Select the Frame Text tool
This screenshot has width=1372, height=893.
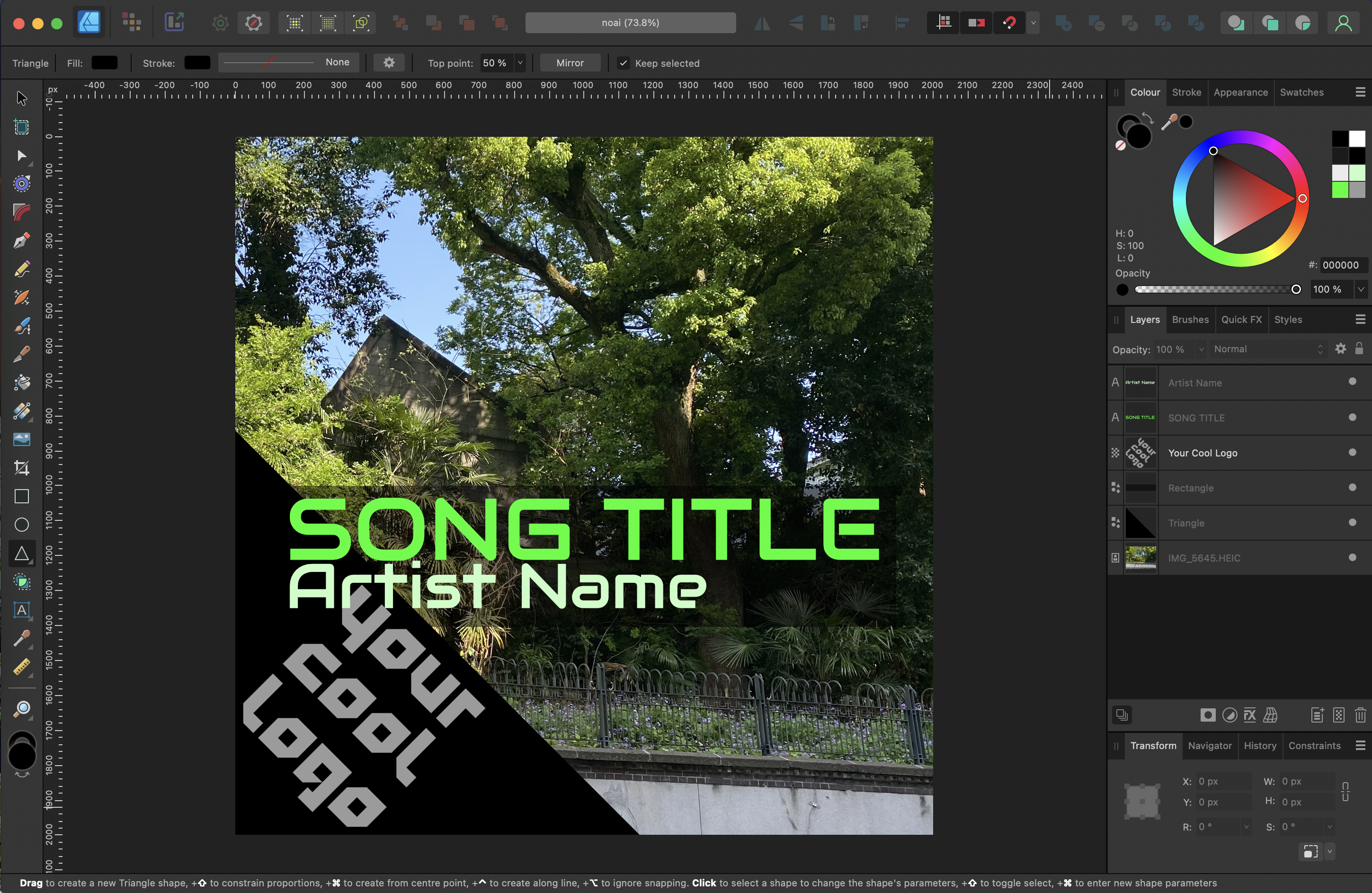[x=21, y=610]
